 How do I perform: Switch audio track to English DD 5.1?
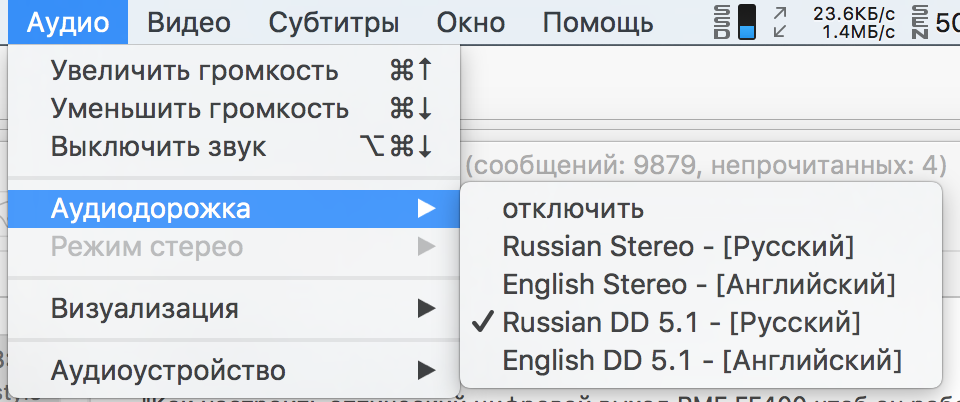(x=701, y=359)
